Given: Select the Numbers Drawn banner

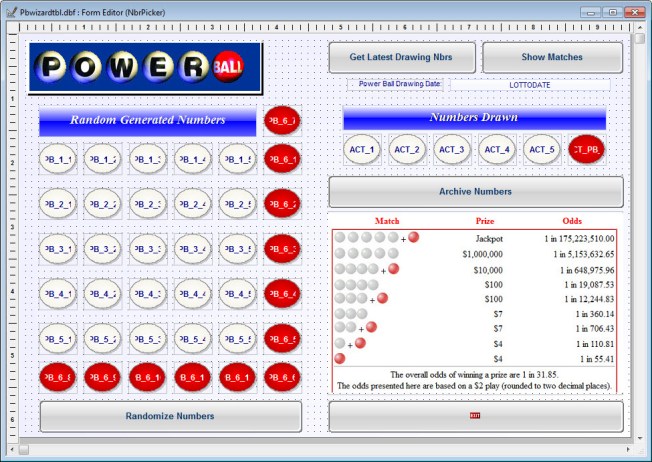Looking at the screenshot, I should 474,118.
